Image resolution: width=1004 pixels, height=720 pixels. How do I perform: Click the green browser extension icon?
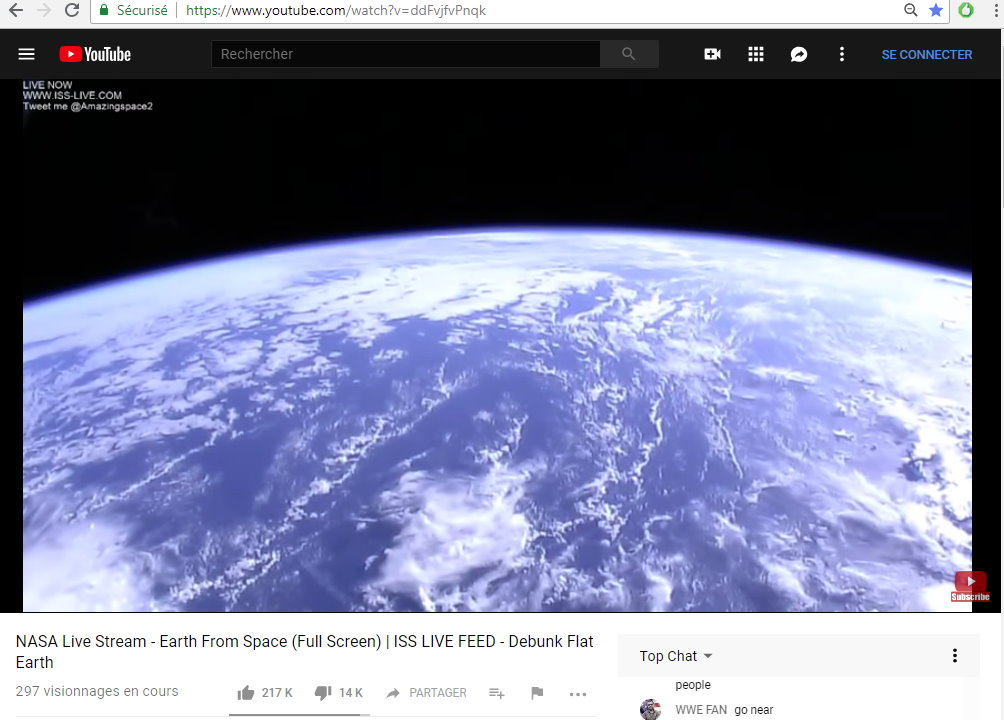pyautogui.click(x=966, y=10)
